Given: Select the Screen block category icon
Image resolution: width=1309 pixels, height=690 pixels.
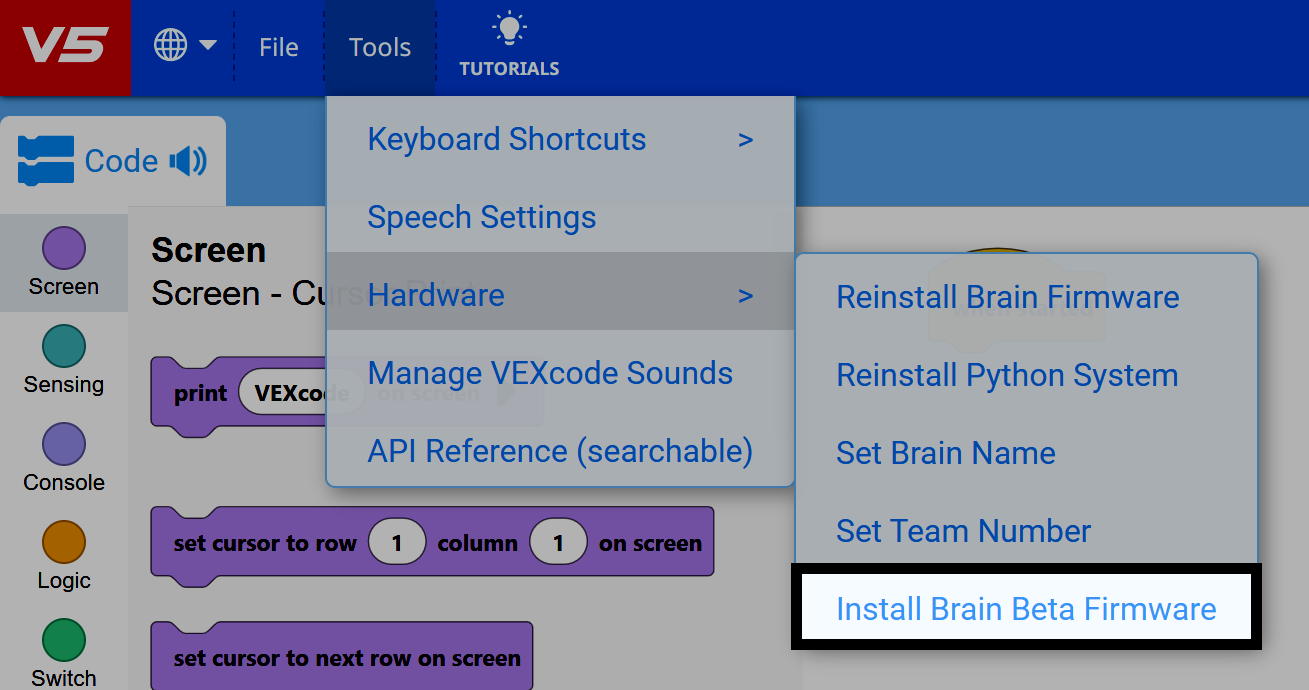Looking at the screenshot, I should click(64, 249).
